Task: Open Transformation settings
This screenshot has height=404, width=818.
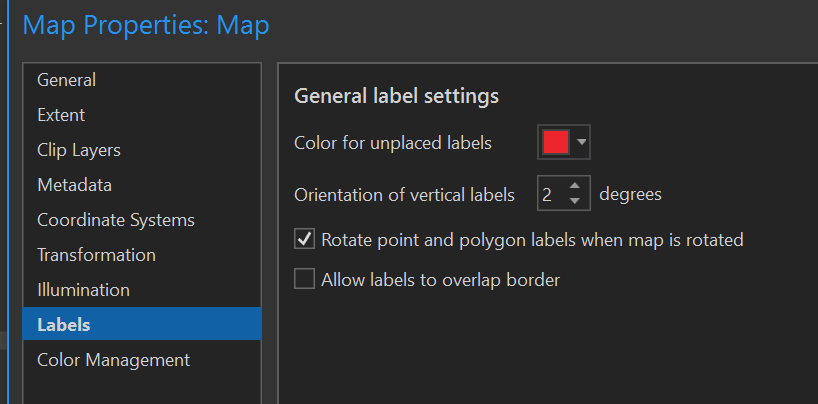Action: [x=96, y=255]
